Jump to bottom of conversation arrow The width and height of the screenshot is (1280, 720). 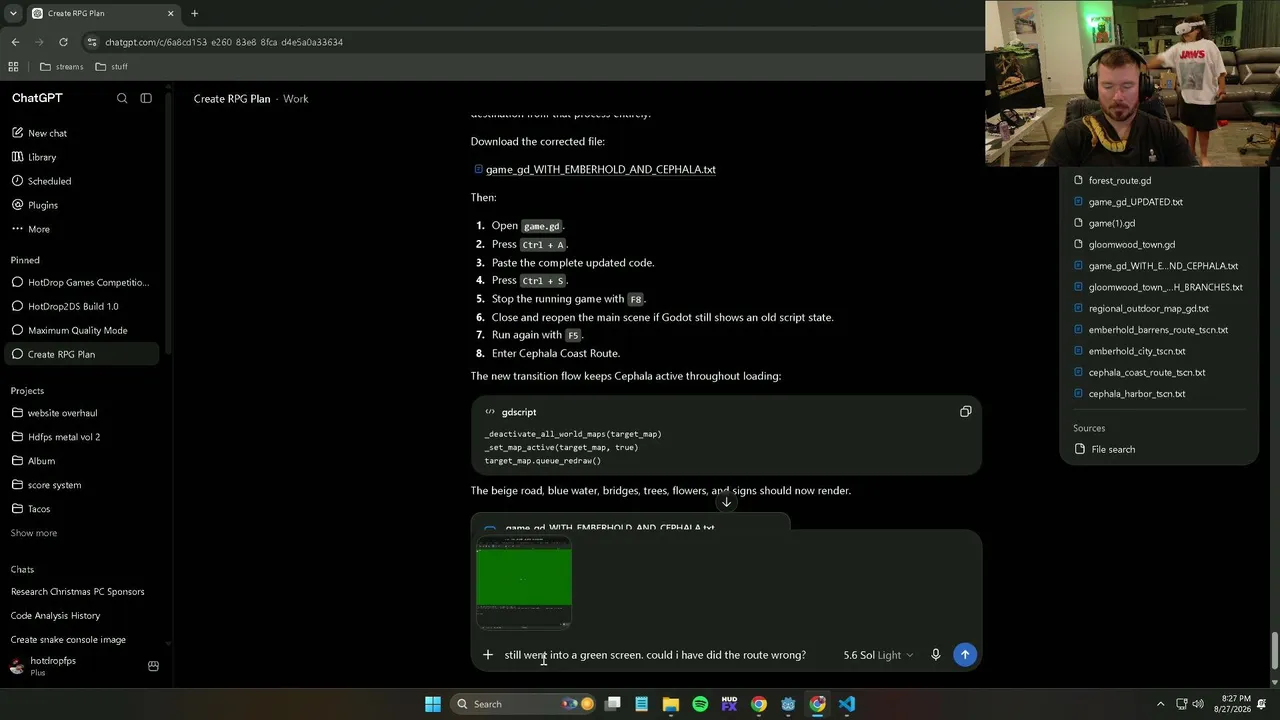coord(726,502)
